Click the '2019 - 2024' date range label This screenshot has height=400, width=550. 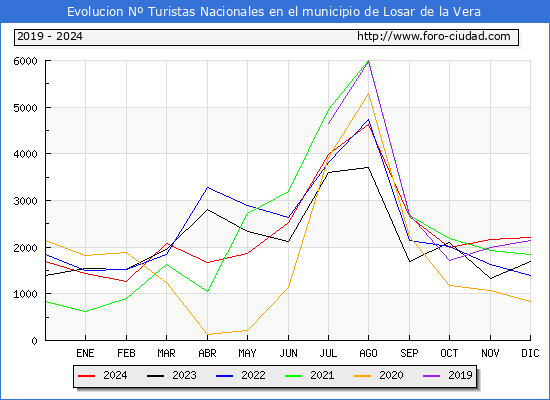point(50,36)
